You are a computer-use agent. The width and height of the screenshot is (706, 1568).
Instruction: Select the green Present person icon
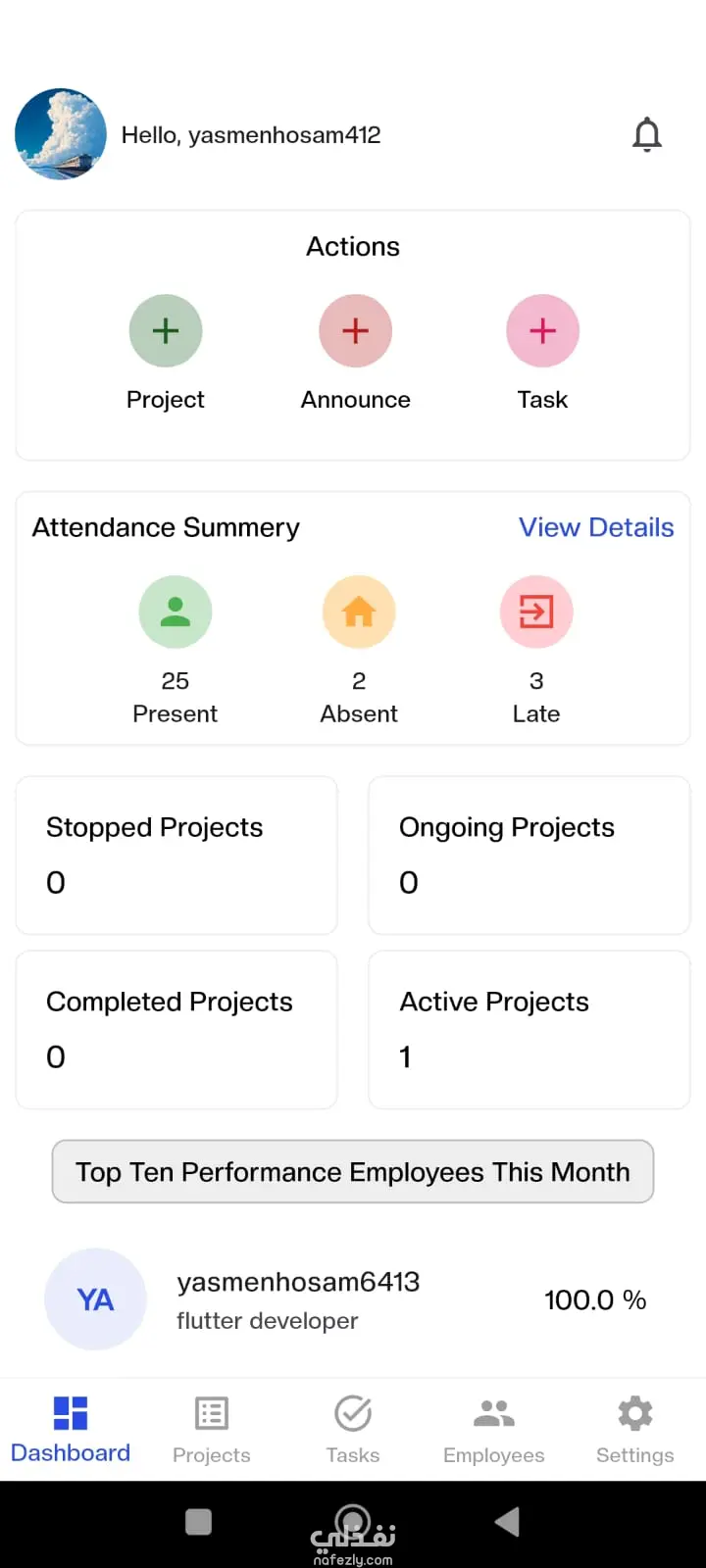[176, 612]
